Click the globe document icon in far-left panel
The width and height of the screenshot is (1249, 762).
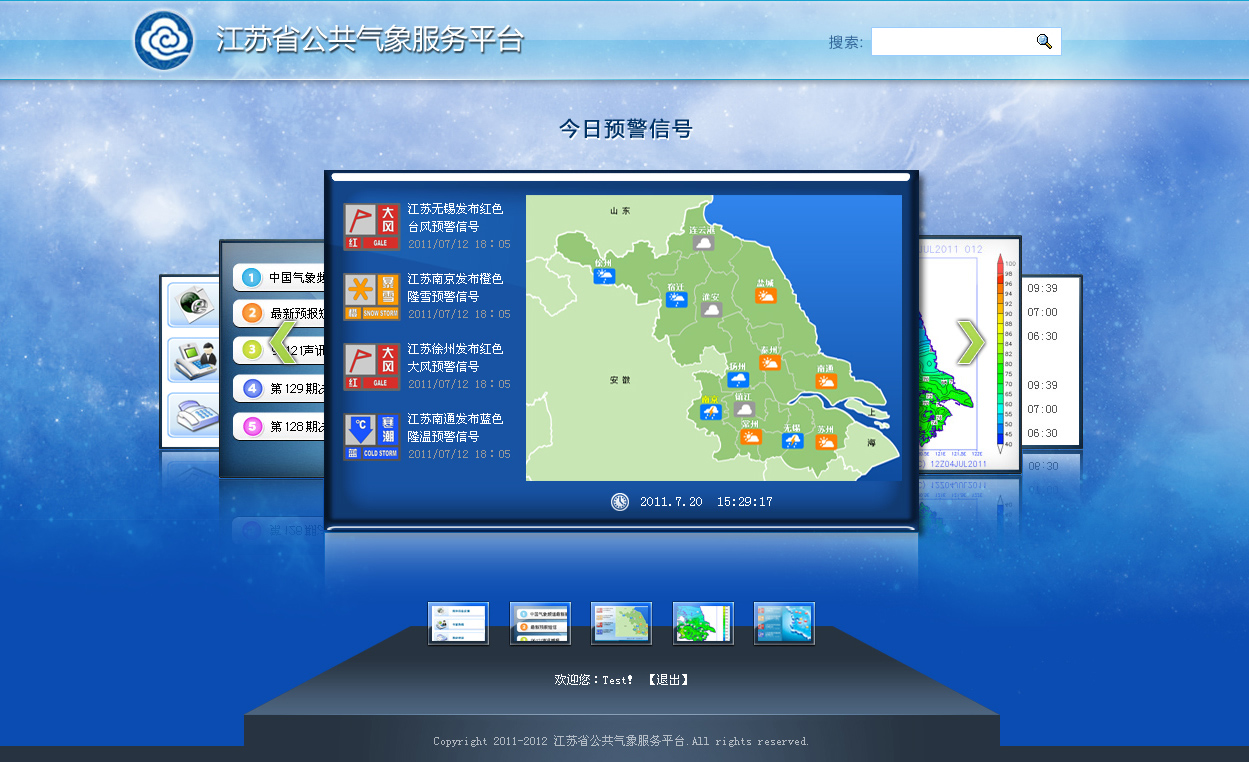tap(193, 305)
